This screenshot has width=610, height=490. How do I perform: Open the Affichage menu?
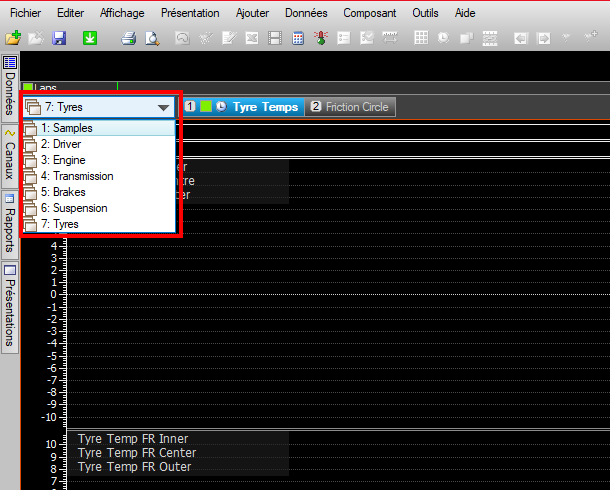click(x=122, y=13)
